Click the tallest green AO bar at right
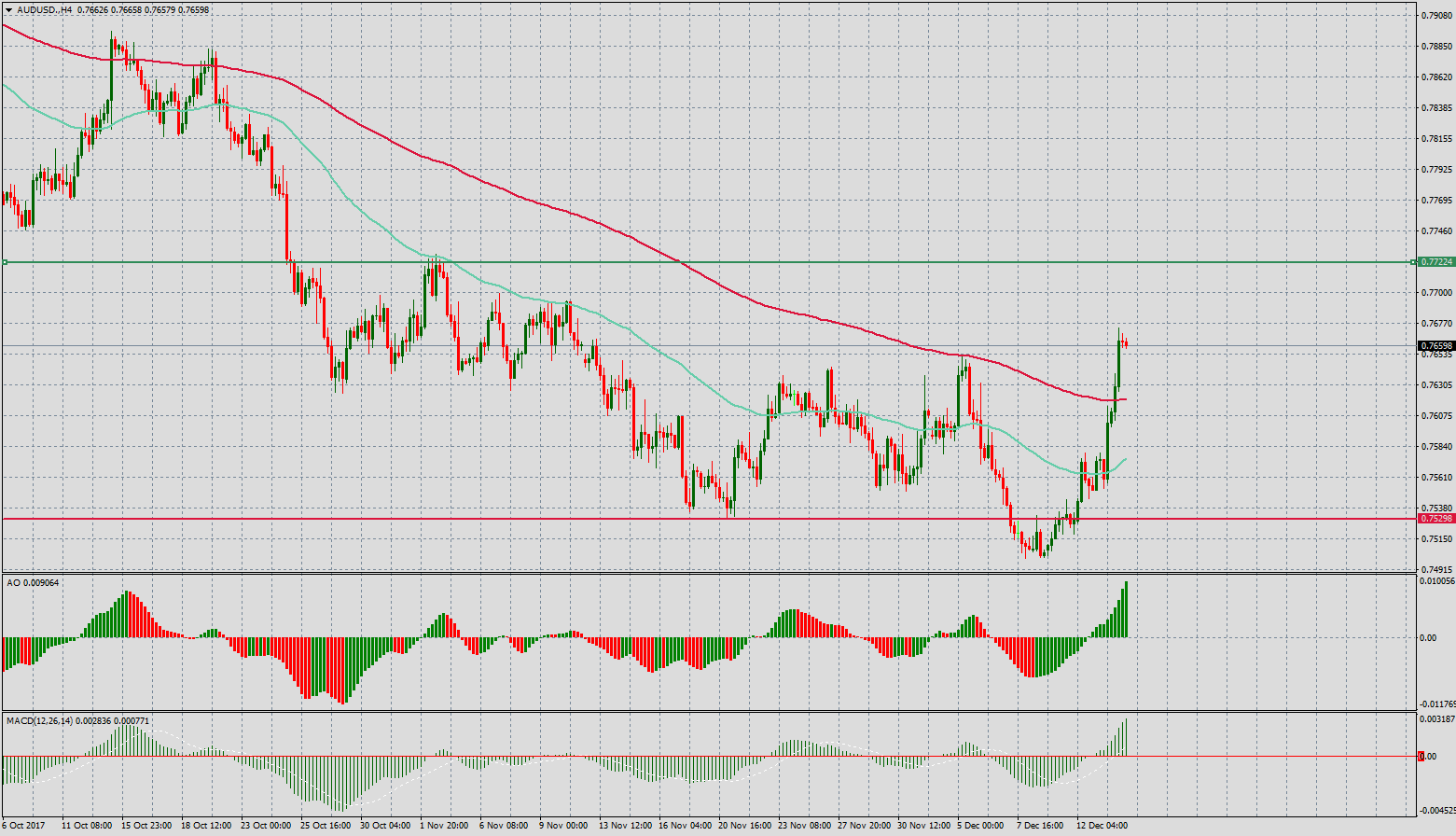The image size is (1456, 836). coord(1127,609)
